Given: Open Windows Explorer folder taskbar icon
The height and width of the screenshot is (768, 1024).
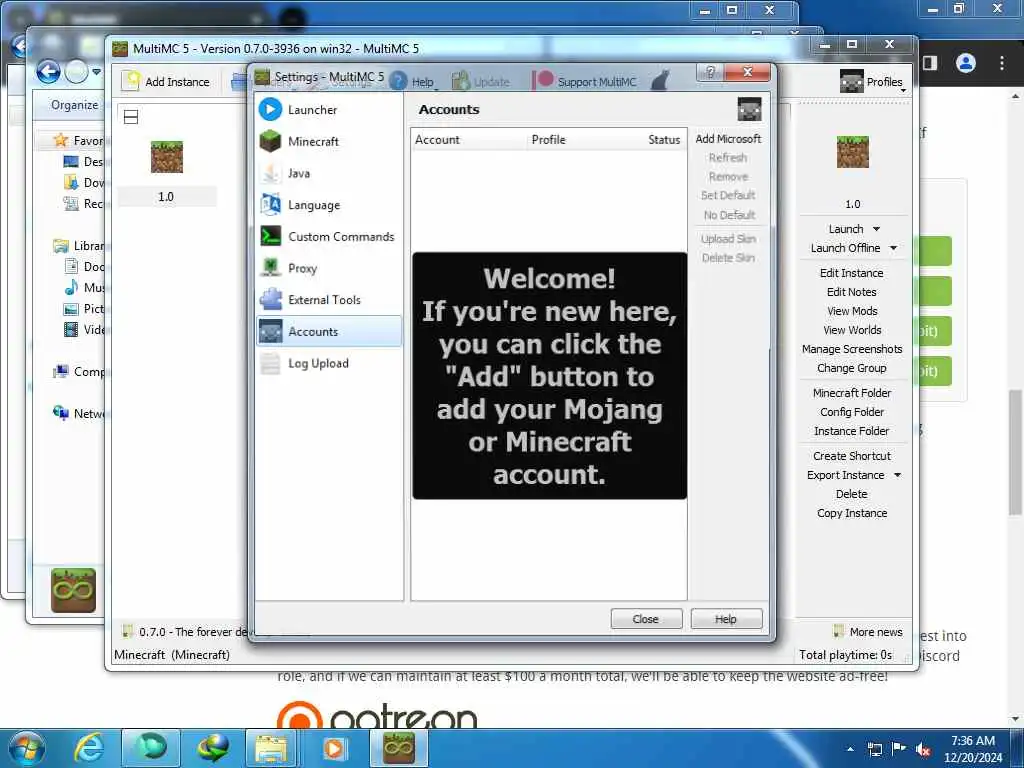Looking at the screenshot, I should pos(271,748).
